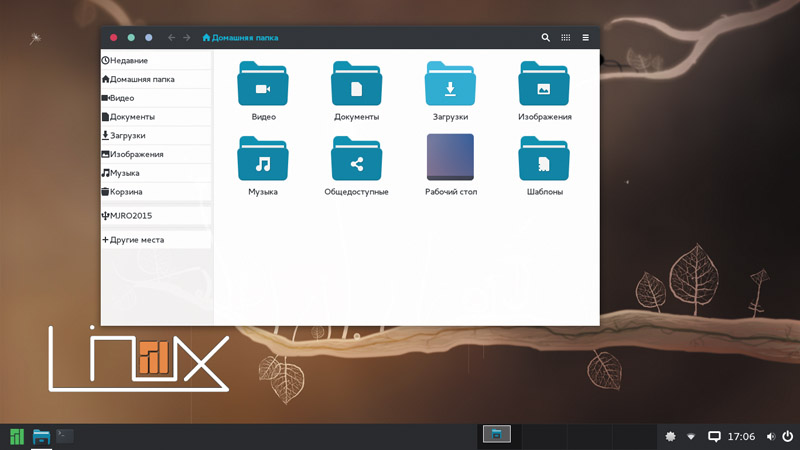Click the file manager launcher on the taskbar
The width and height of the screenshot is (800, 450).
41,437
